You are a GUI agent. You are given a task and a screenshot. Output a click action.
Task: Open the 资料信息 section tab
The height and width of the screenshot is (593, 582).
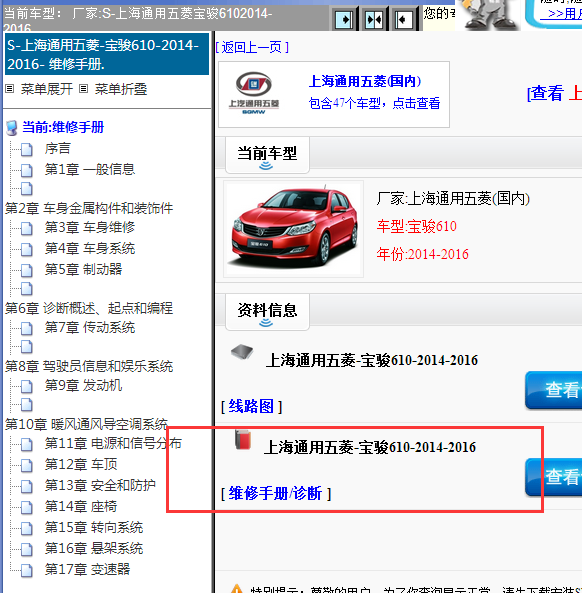(x=267, y=312)
